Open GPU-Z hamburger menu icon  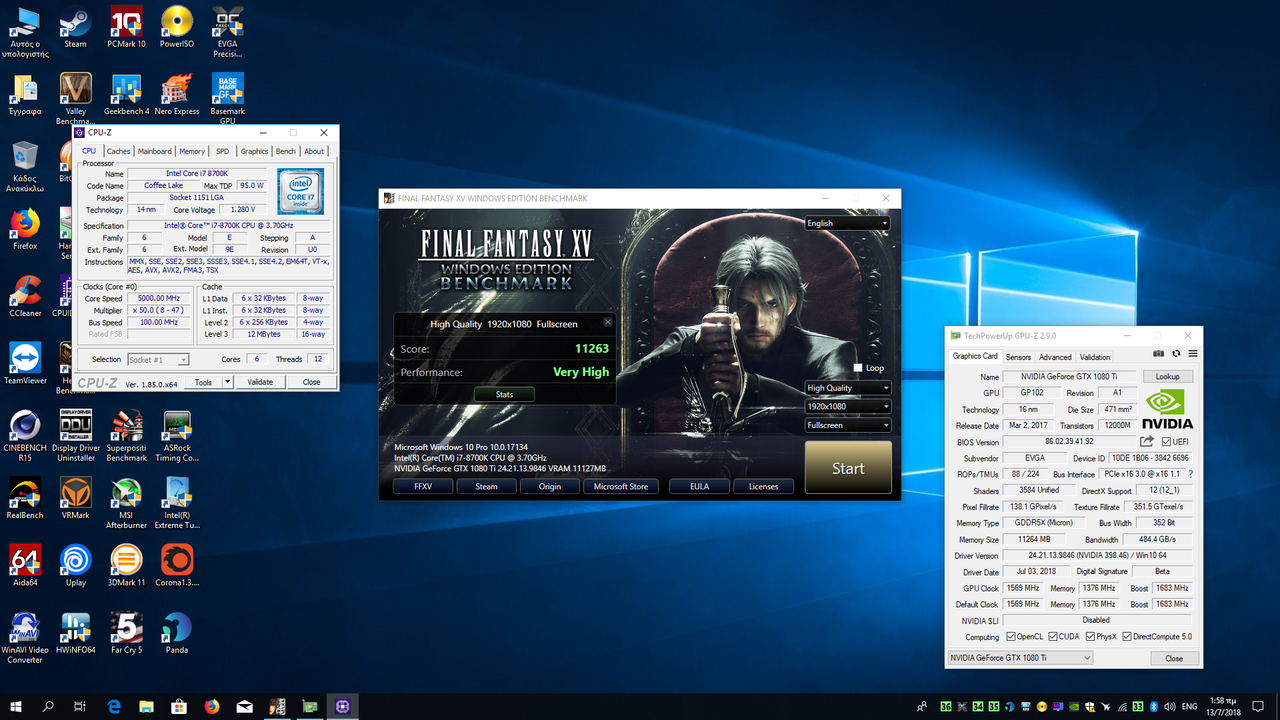pos(1193,354)
